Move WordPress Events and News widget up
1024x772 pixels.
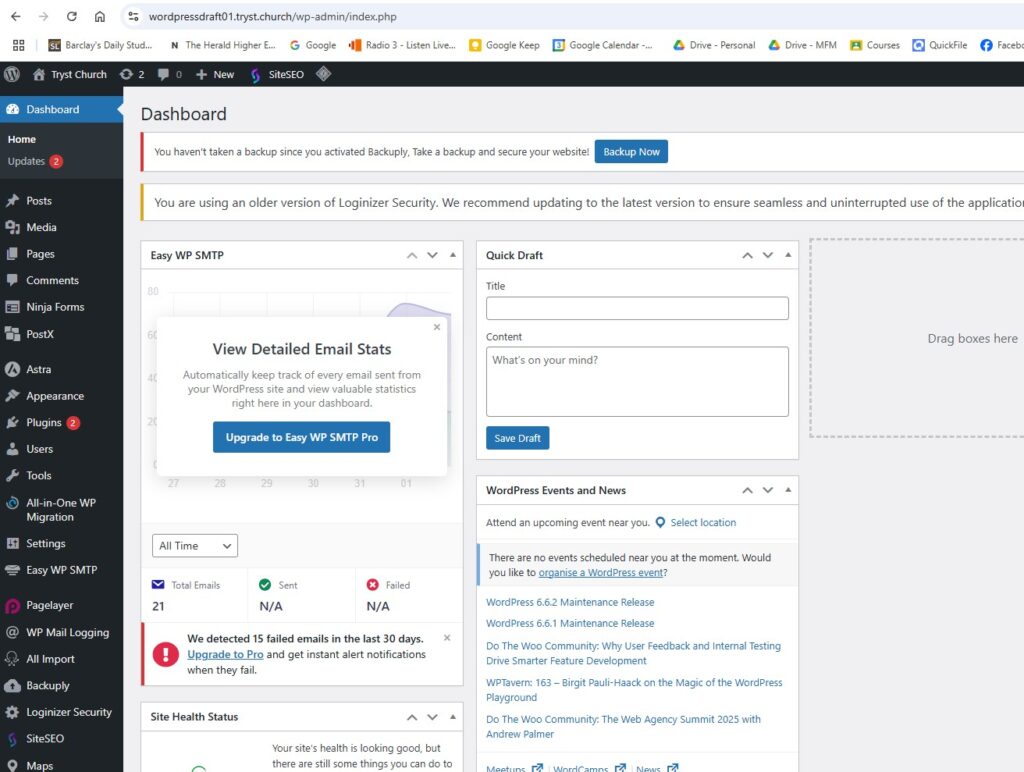(x=748, y=491)
